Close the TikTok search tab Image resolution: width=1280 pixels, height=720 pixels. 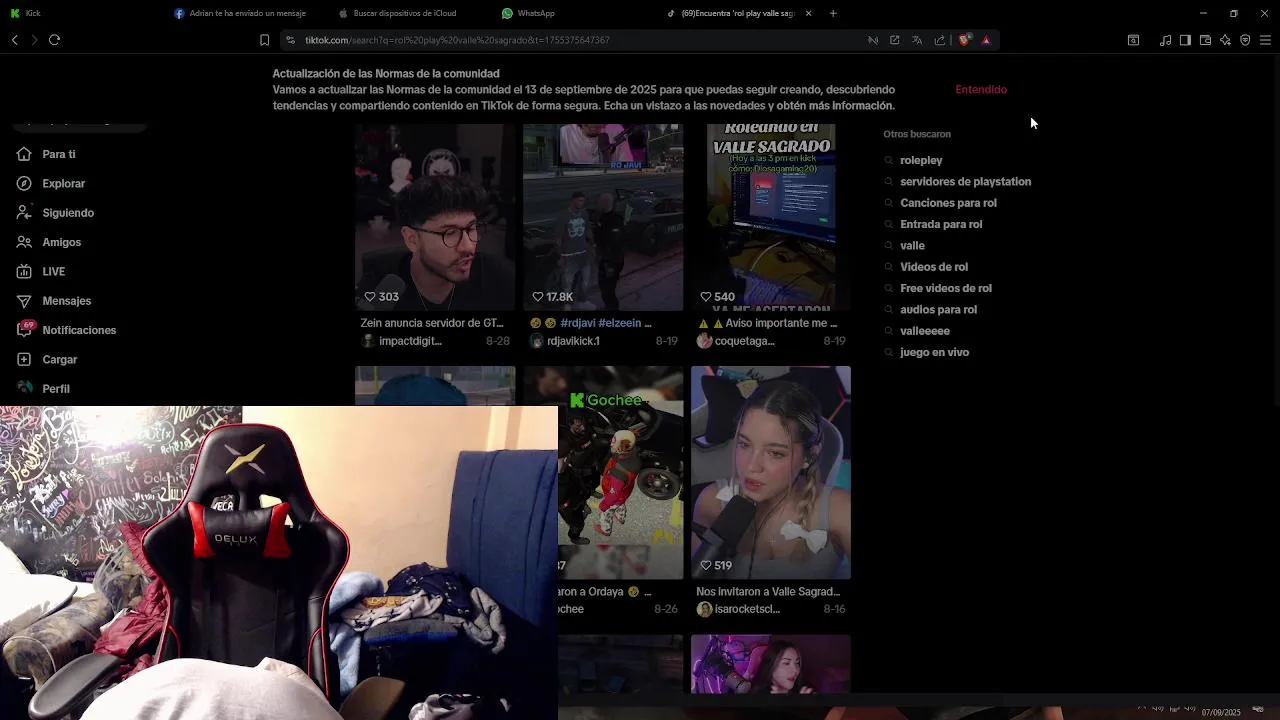pos(808,13)
